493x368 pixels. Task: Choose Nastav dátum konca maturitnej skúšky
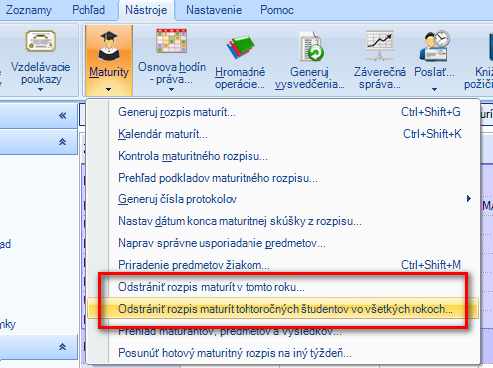coord(283,221)
